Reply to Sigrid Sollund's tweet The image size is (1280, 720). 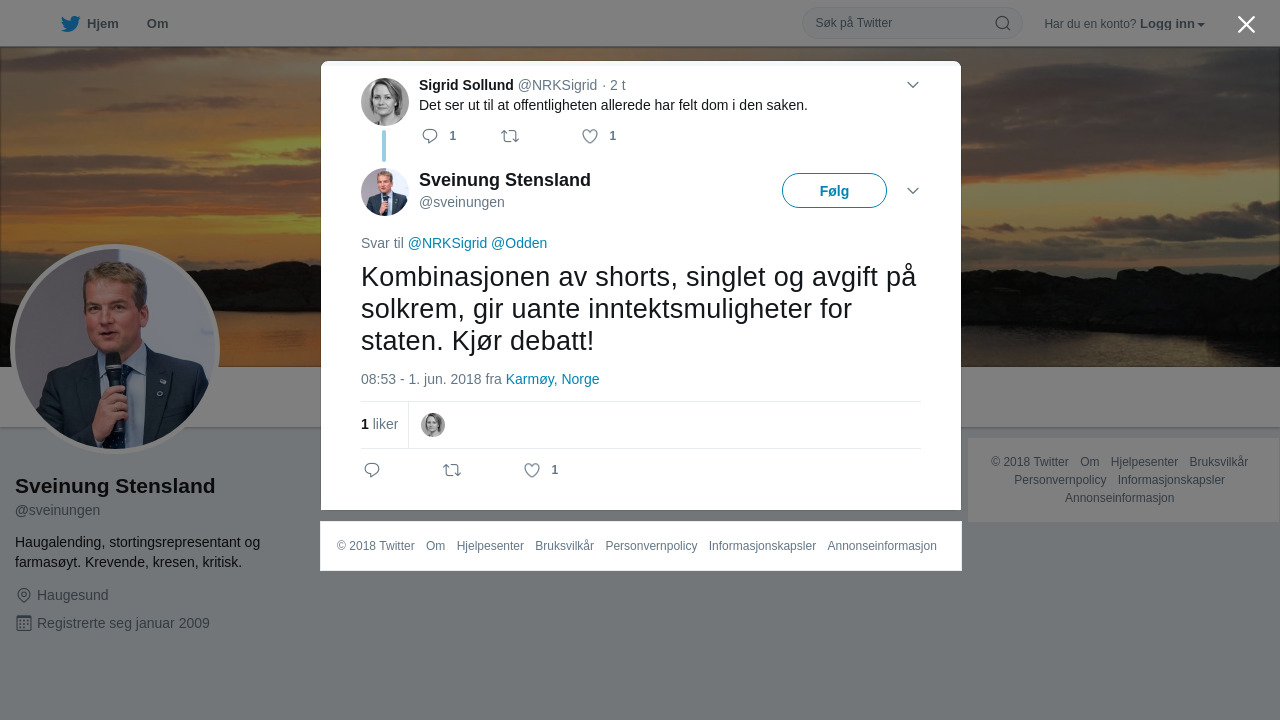430,136
